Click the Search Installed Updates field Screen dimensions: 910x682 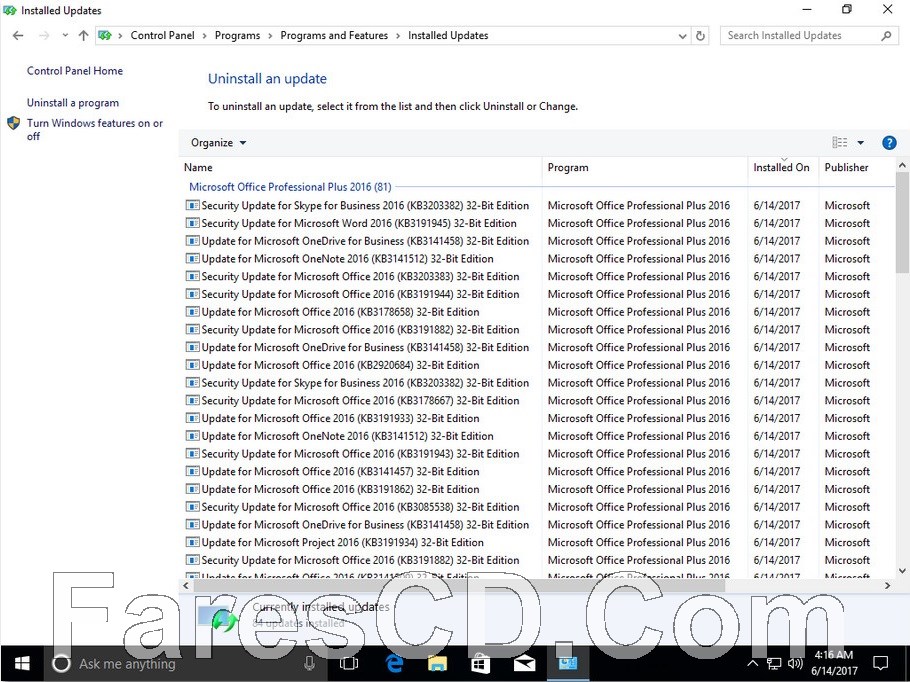[x=810, y=35]
